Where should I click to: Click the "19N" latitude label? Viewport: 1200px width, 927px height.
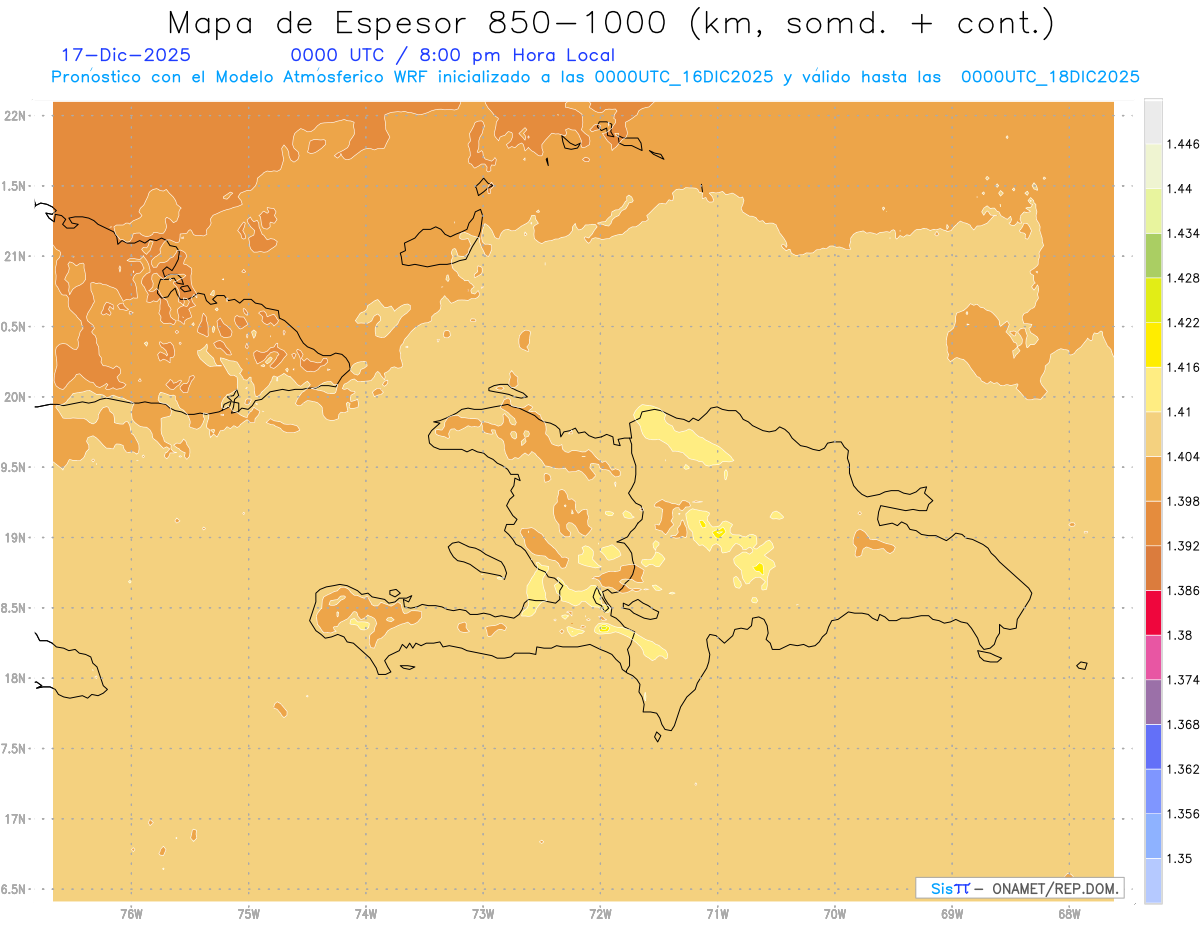tap(15, 538)
